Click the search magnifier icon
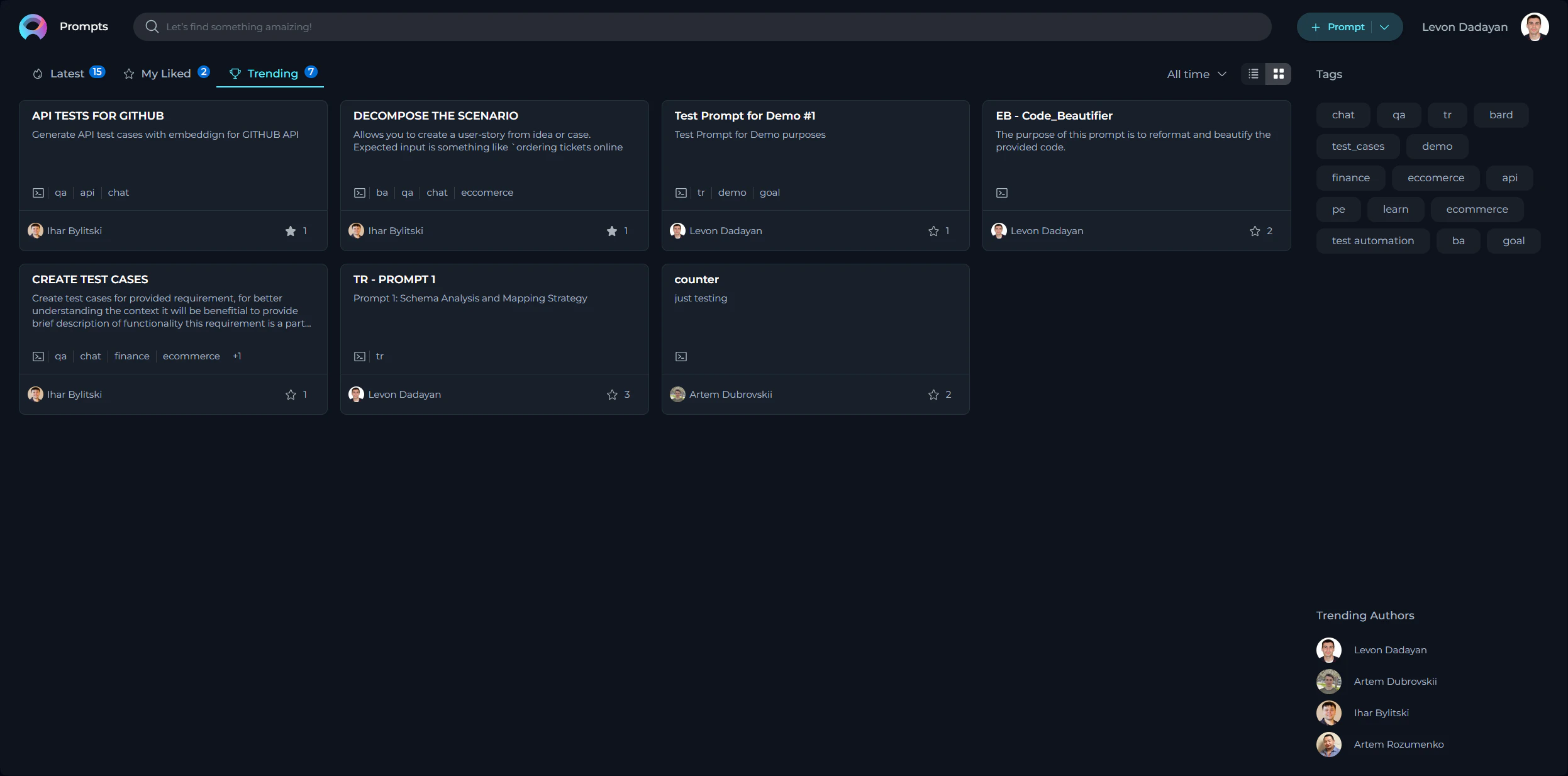 (152, 26)
